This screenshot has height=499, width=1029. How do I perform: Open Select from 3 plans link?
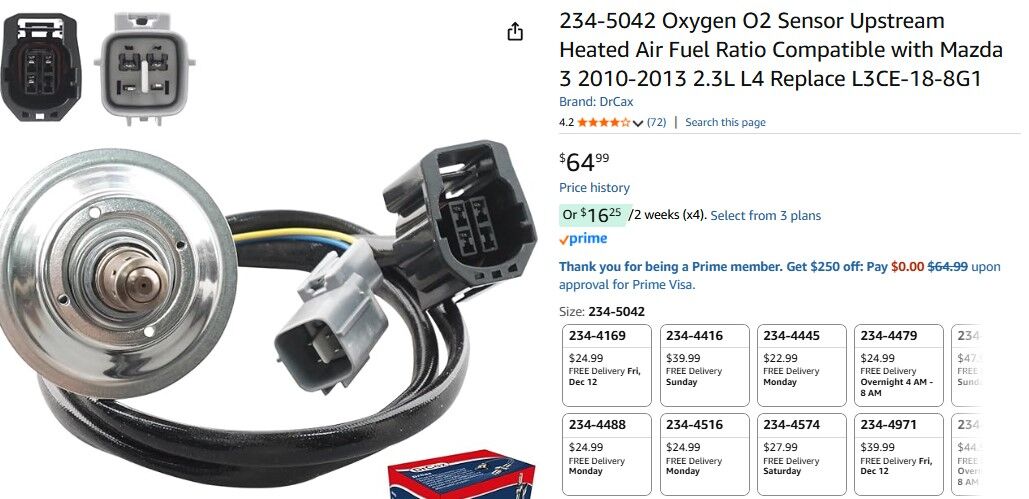(x=765, y=215)
